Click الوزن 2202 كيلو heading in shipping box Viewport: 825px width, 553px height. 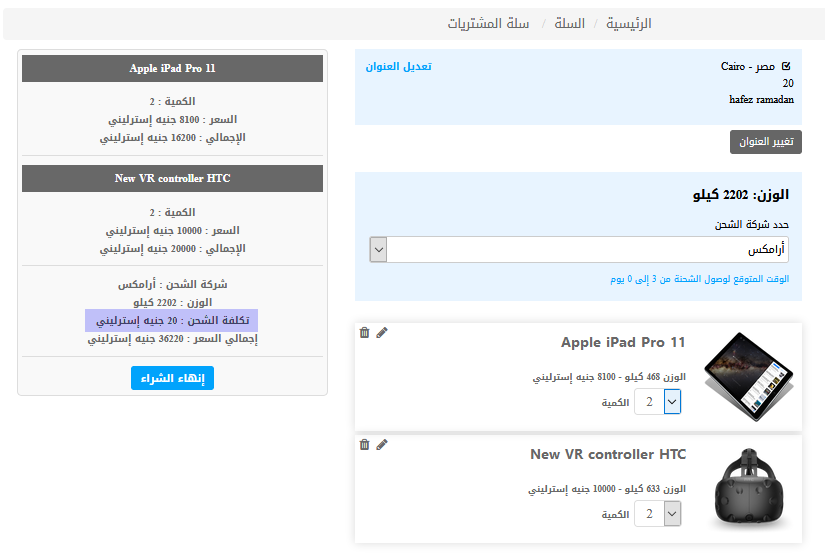[x=741, y=195]
